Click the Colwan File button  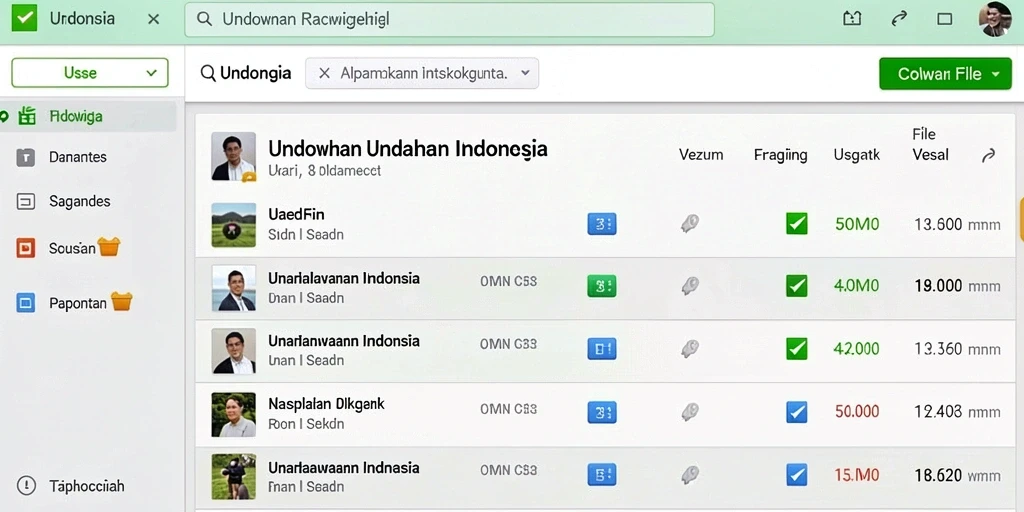(946, 74)
